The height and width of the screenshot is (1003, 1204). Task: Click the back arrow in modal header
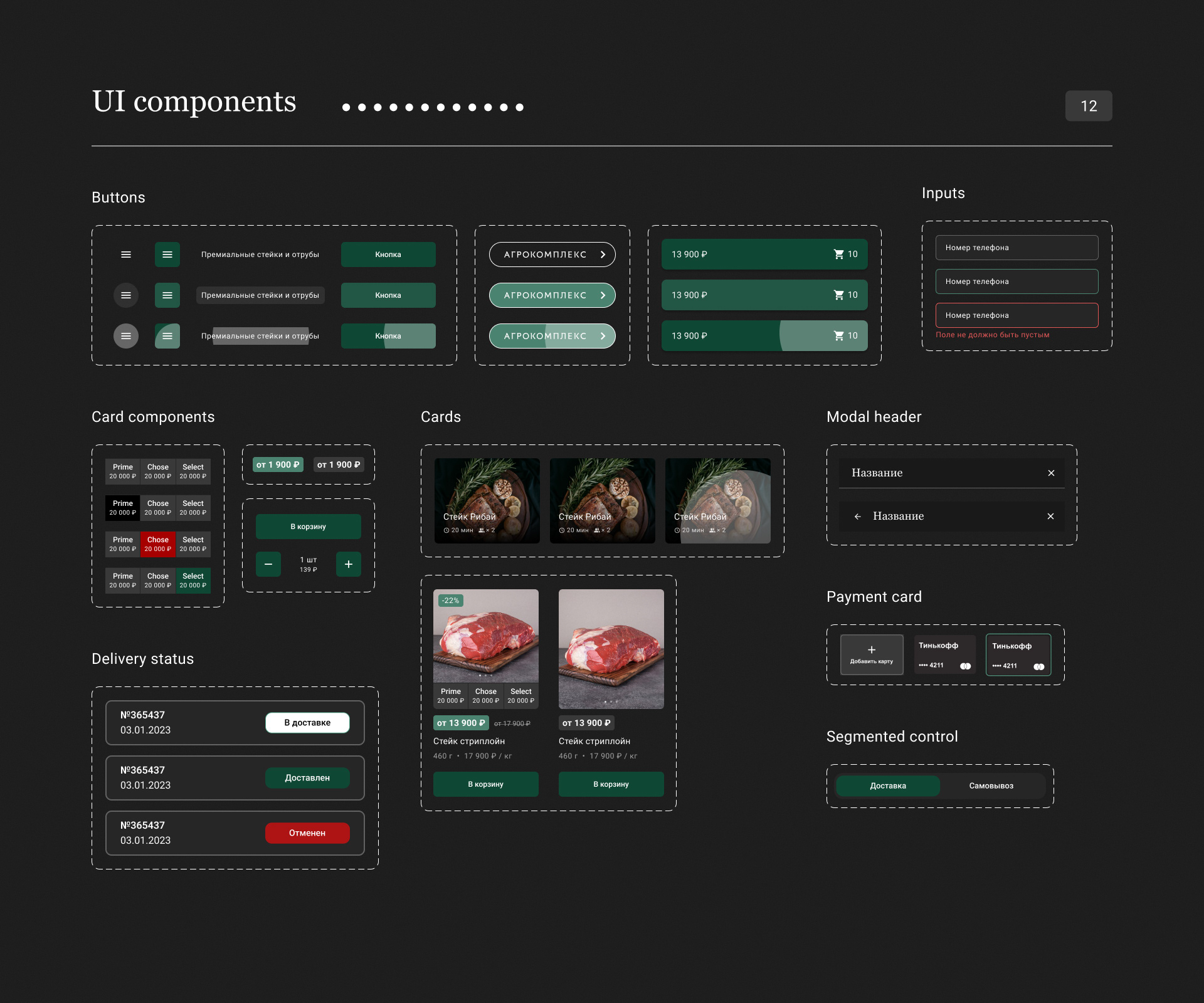click(857, 517)
